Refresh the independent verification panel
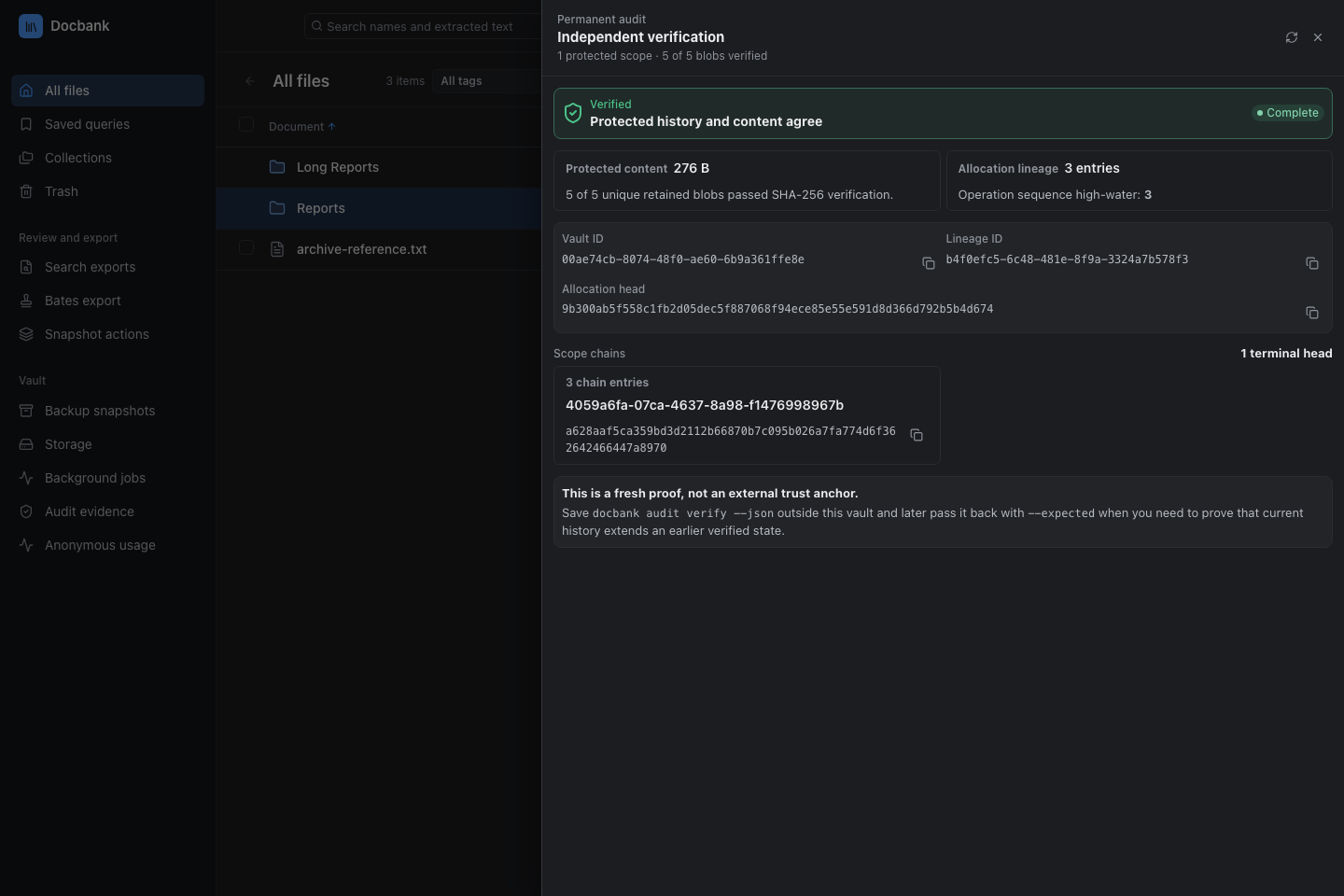The width and height of the screenshot is (1344, 896). pyautogui.click(x=1292, y=37)
